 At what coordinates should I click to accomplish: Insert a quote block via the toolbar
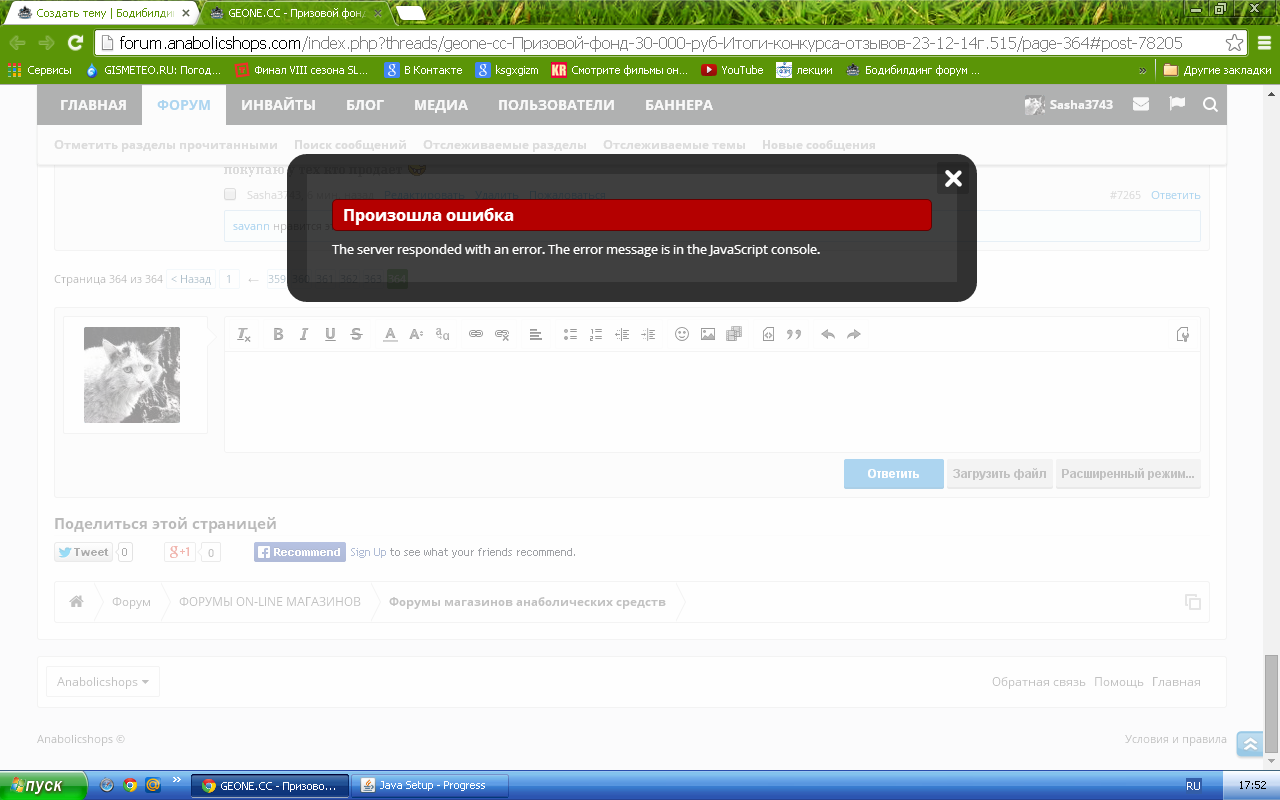[794, 335]
